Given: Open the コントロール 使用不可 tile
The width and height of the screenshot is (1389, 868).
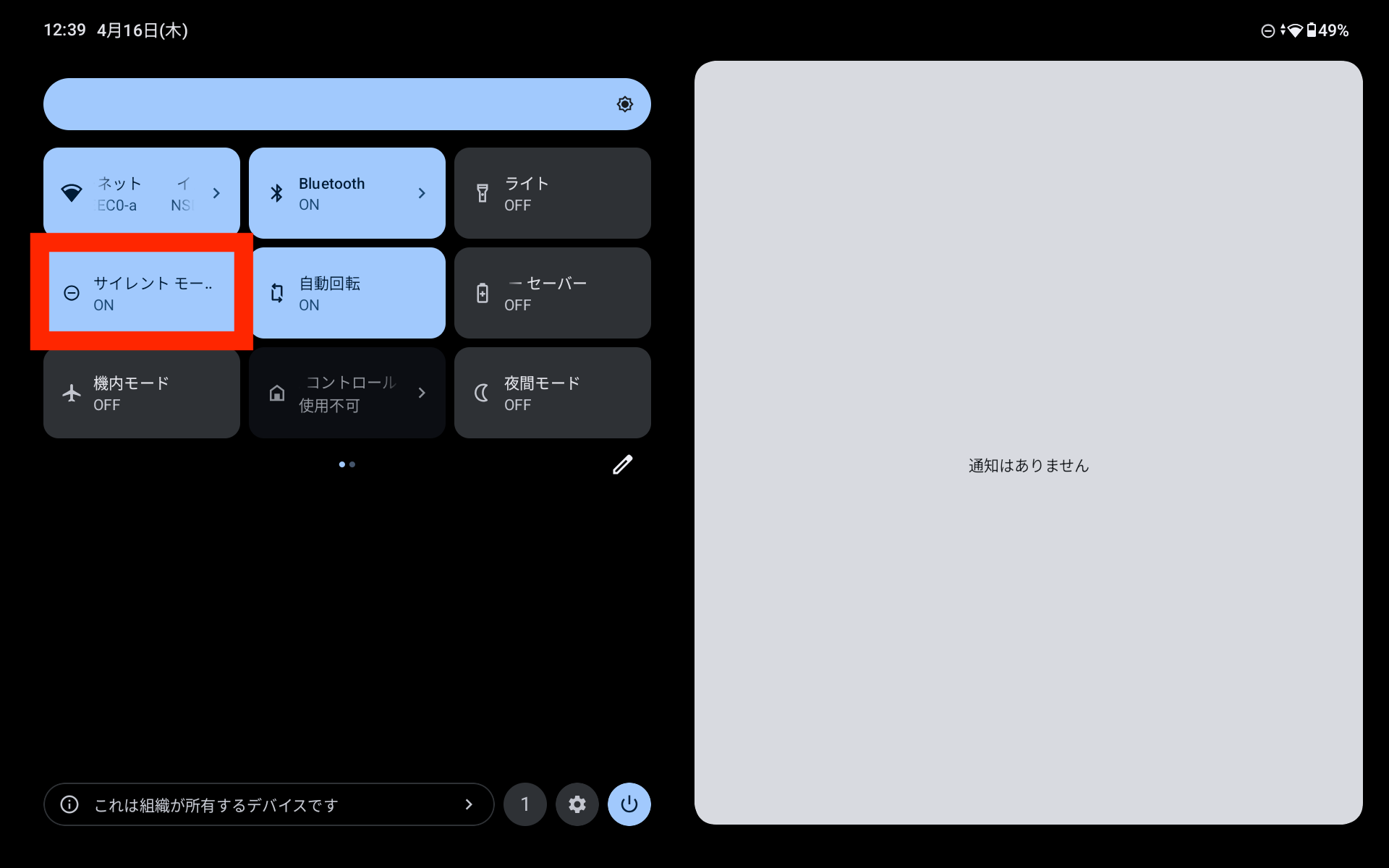Looking at the screenshot, I should point(347,393).
